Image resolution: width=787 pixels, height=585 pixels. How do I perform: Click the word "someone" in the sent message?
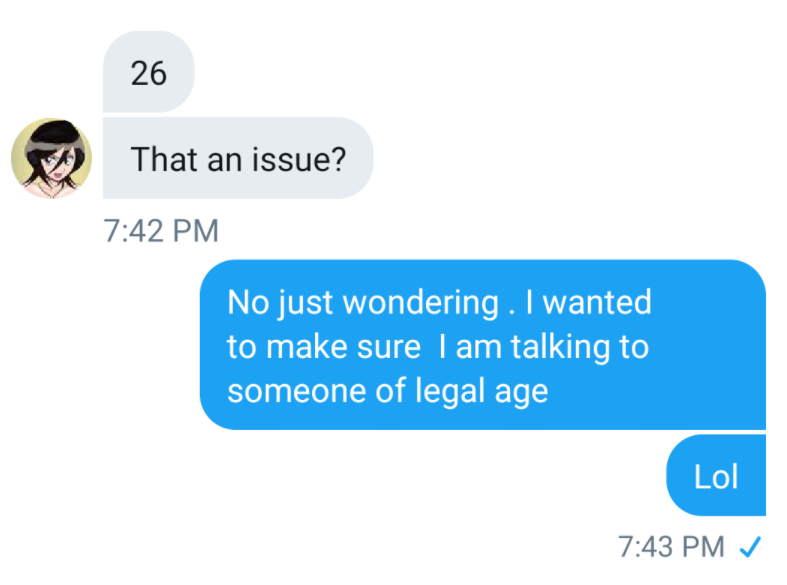point(297,391)
